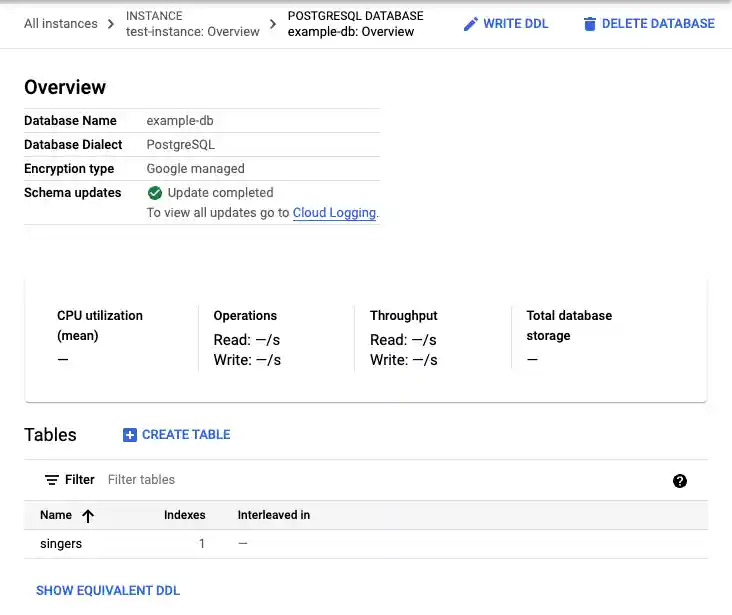Click the green Update completed checkmark icon

pos(155,193)
